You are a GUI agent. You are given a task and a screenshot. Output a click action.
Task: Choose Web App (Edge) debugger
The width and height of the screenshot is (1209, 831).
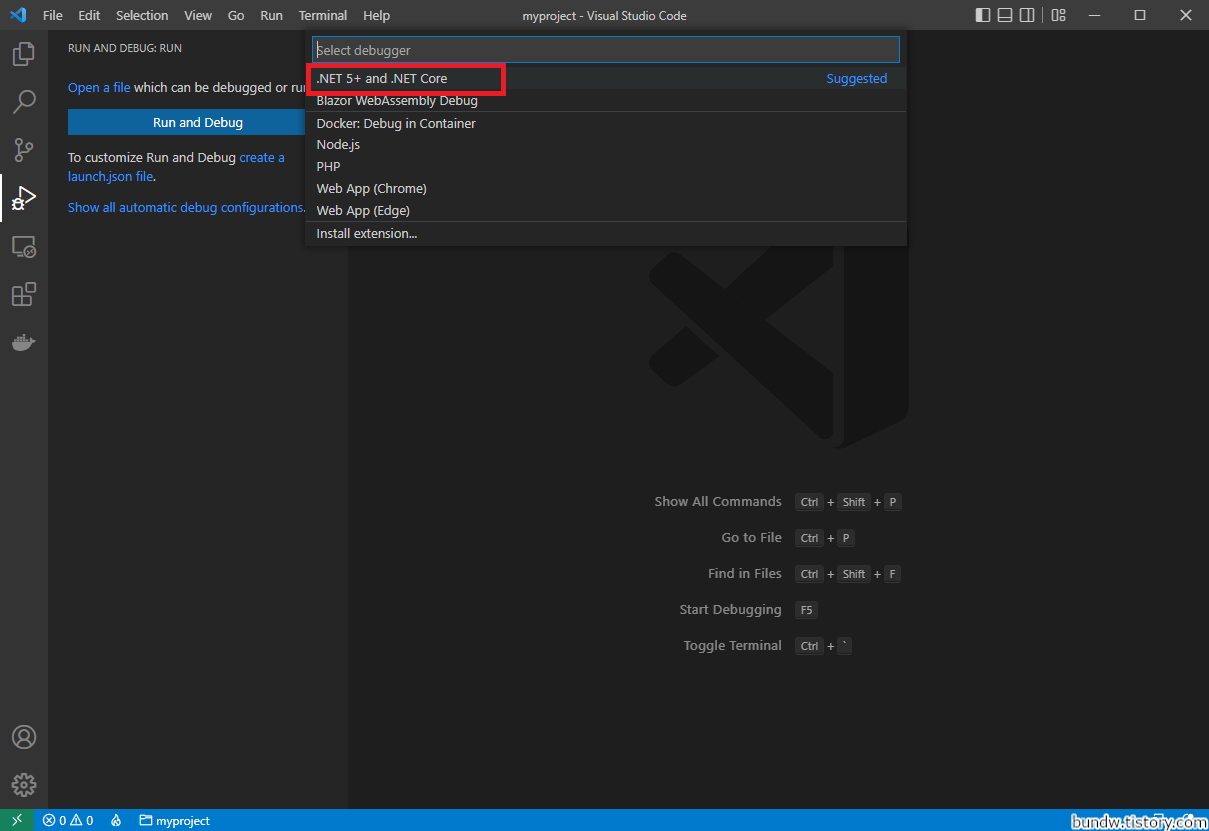pos(606,210)
